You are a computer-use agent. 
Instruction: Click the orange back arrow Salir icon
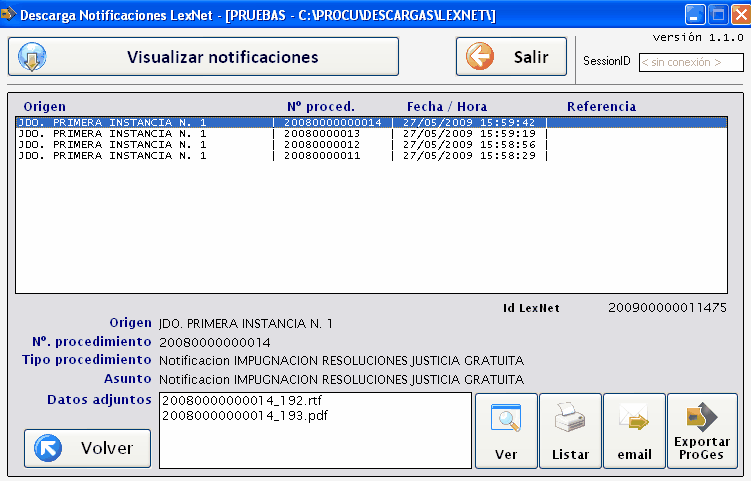(x=481, y=57)
